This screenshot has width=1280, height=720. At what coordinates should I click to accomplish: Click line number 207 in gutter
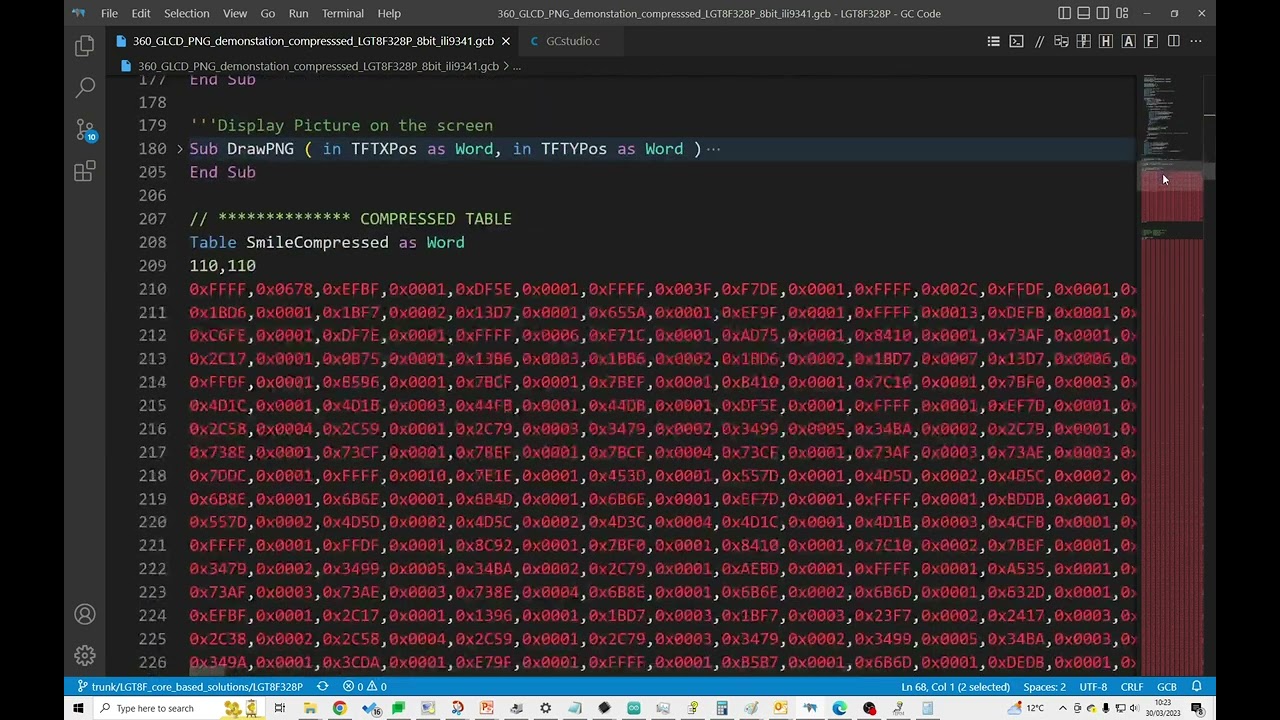(x=152, y=219)
